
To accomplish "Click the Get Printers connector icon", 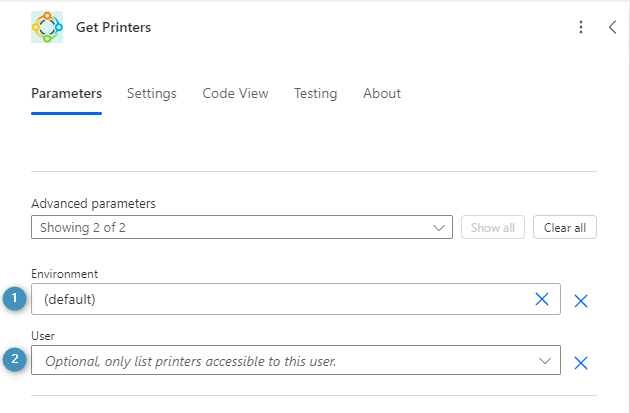I will [x=47, y=27].
